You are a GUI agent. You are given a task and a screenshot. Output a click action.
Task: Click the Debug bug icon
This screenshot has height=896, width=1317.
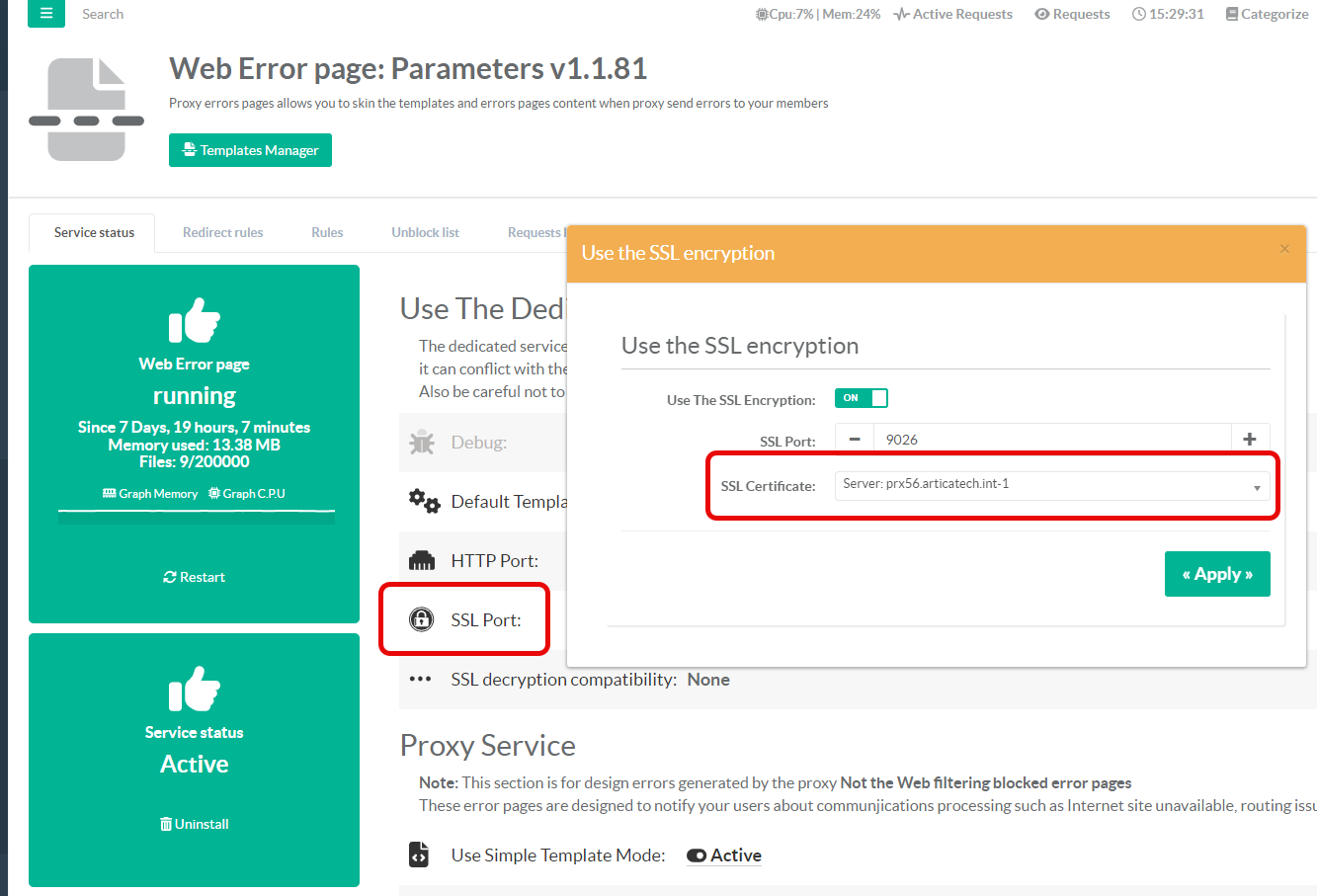(422, 443)
